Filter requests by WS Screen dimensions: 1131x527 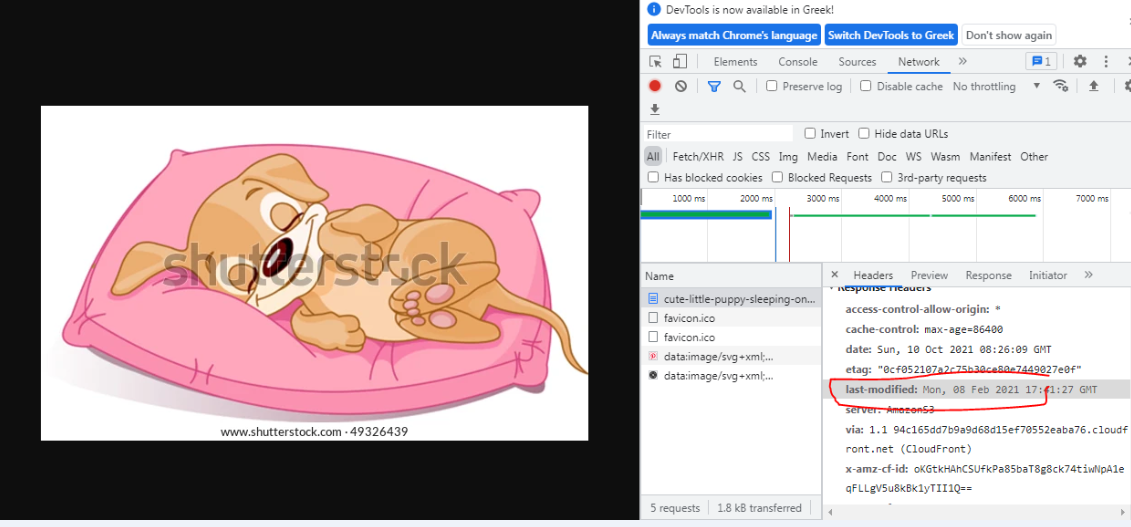tap(913, 156)
